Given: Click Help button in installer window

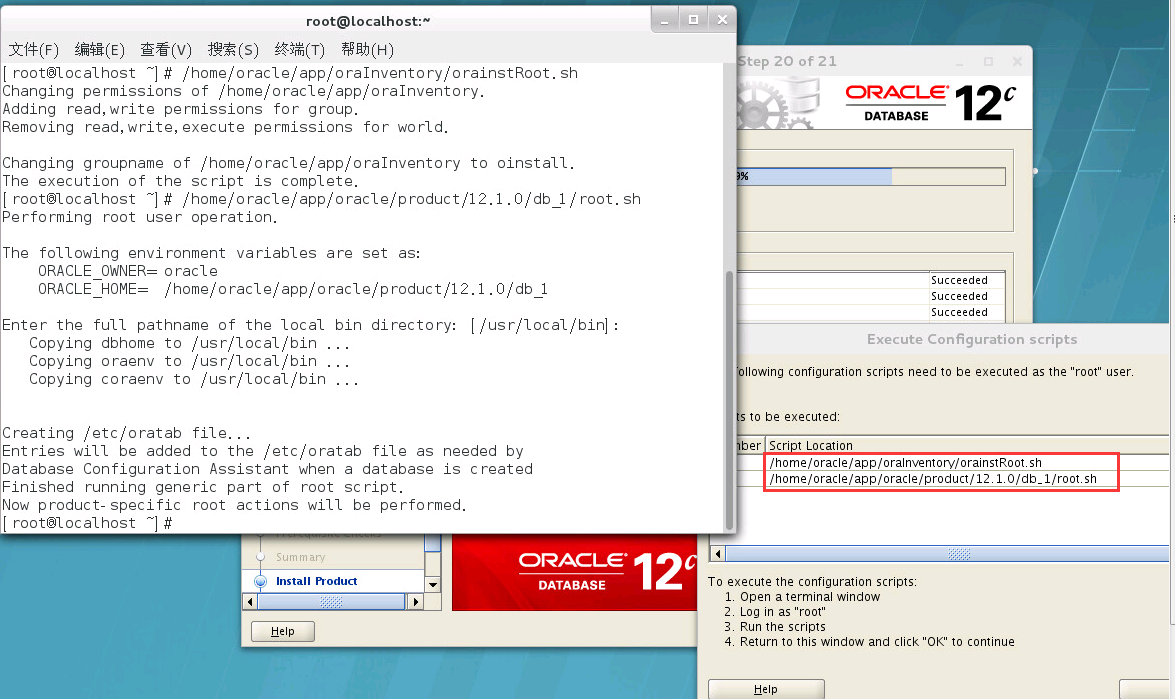Looking at the screenshot, I should [283, 632].
